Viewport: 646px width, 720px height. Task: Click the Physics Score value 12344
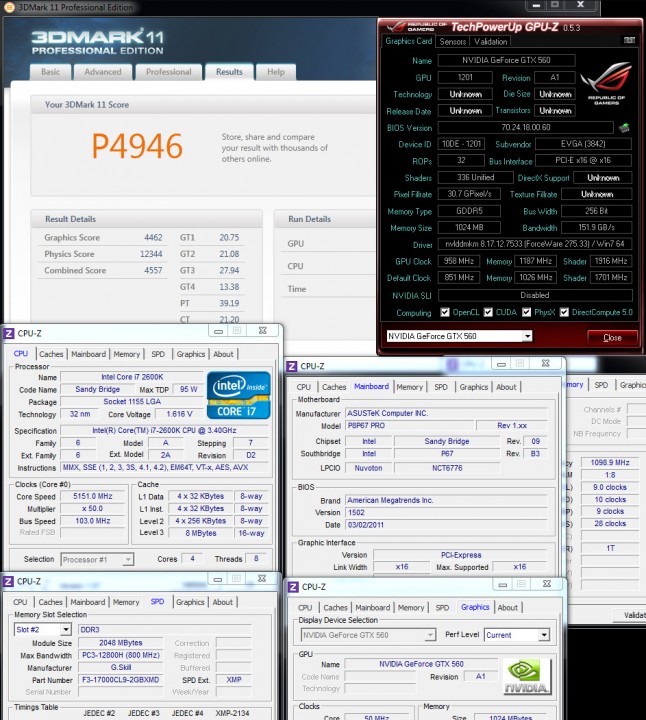pyautogui.click(x=151, y=254)
